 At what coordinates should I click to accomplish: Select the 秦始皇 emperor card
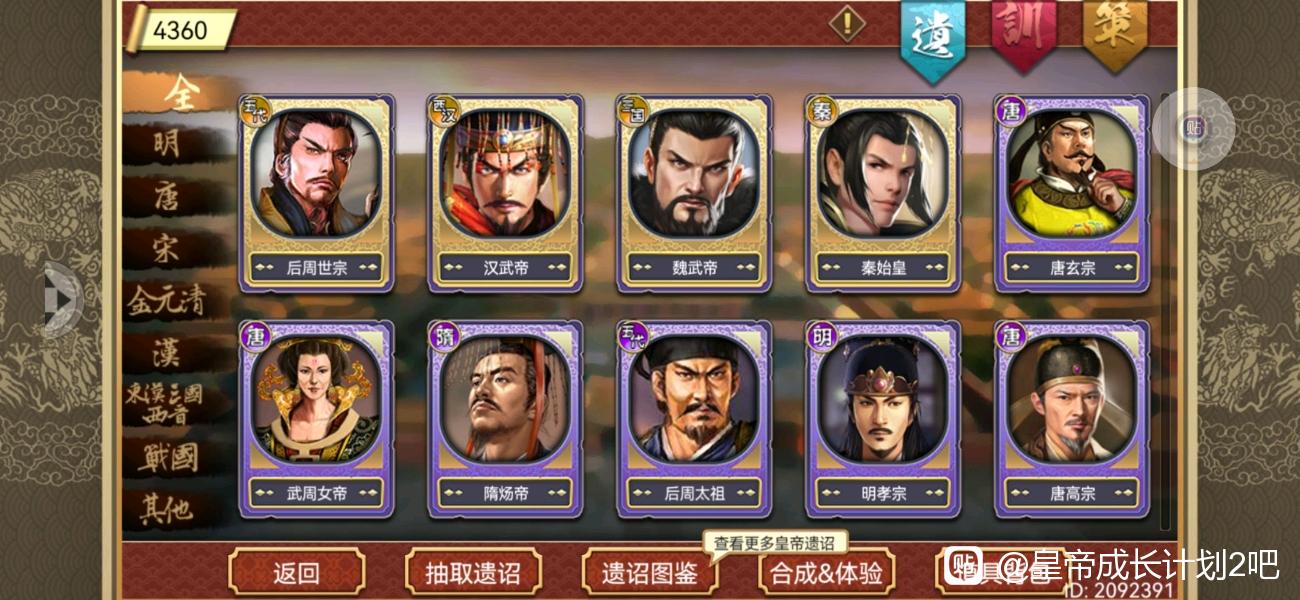click(882, 193)
